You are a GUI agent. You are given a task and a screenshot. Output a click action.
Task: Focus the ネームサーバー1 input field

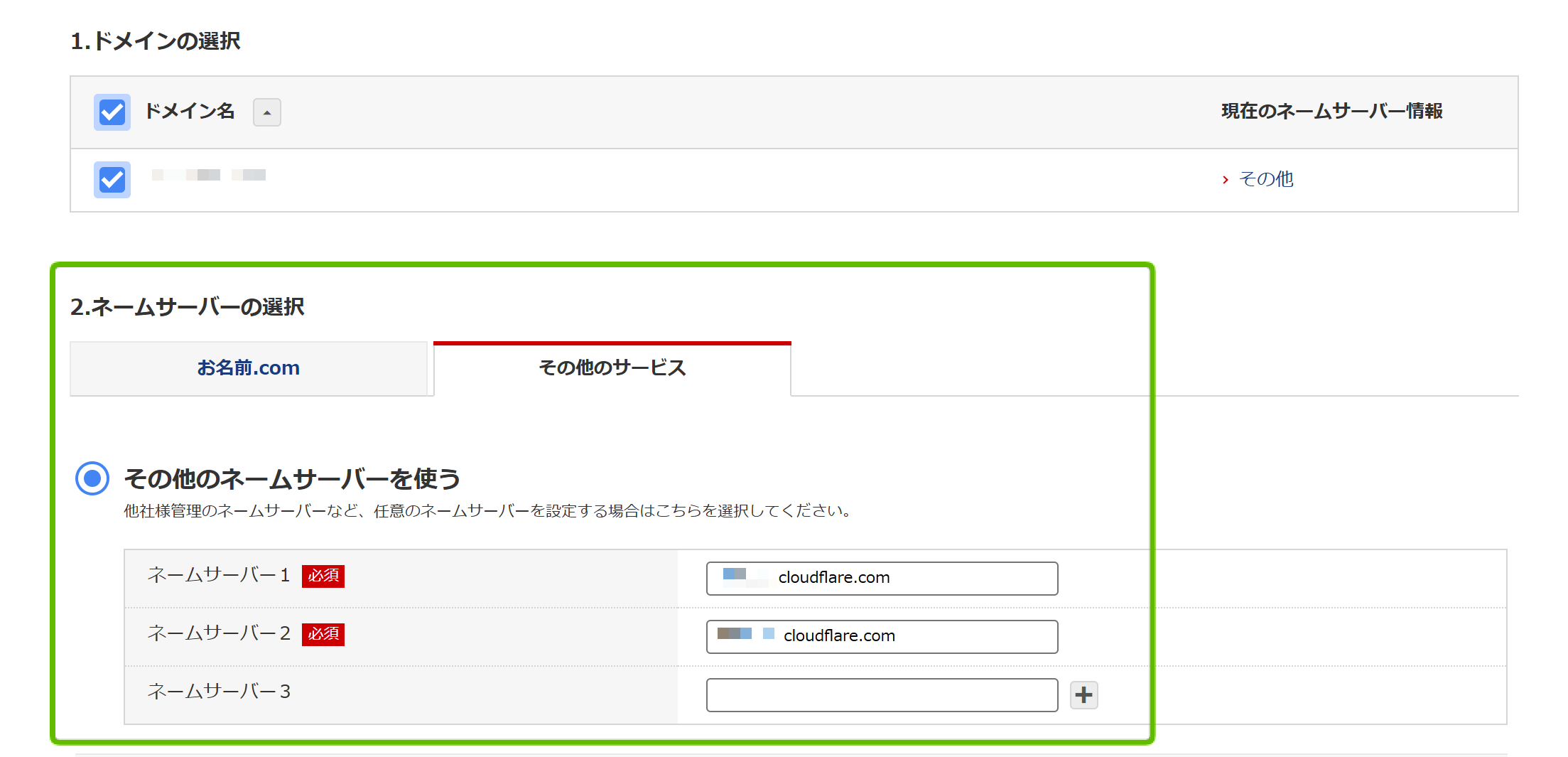click(881, 578)
